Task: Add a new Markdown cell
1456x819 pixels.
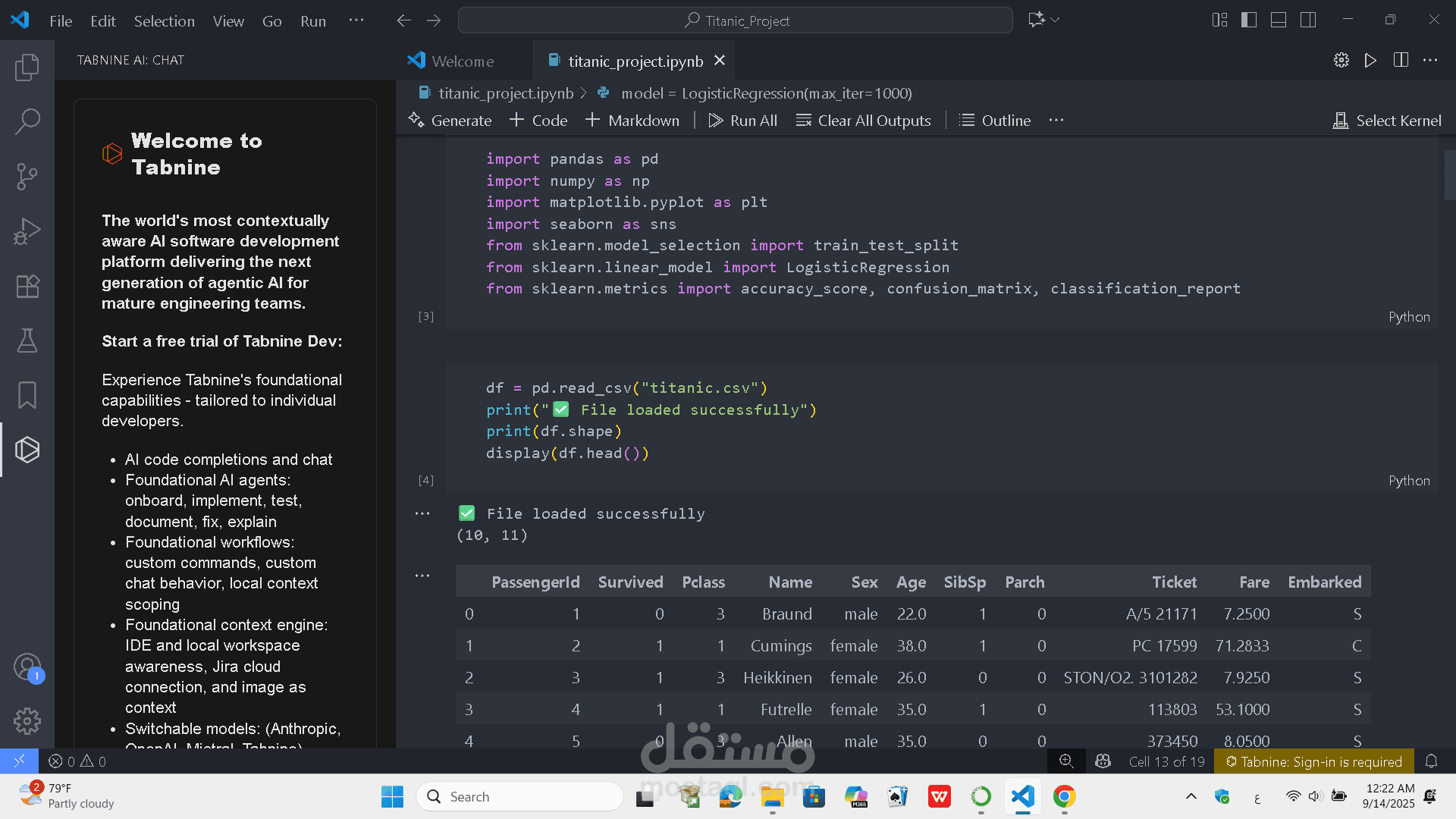Action: 632,120
